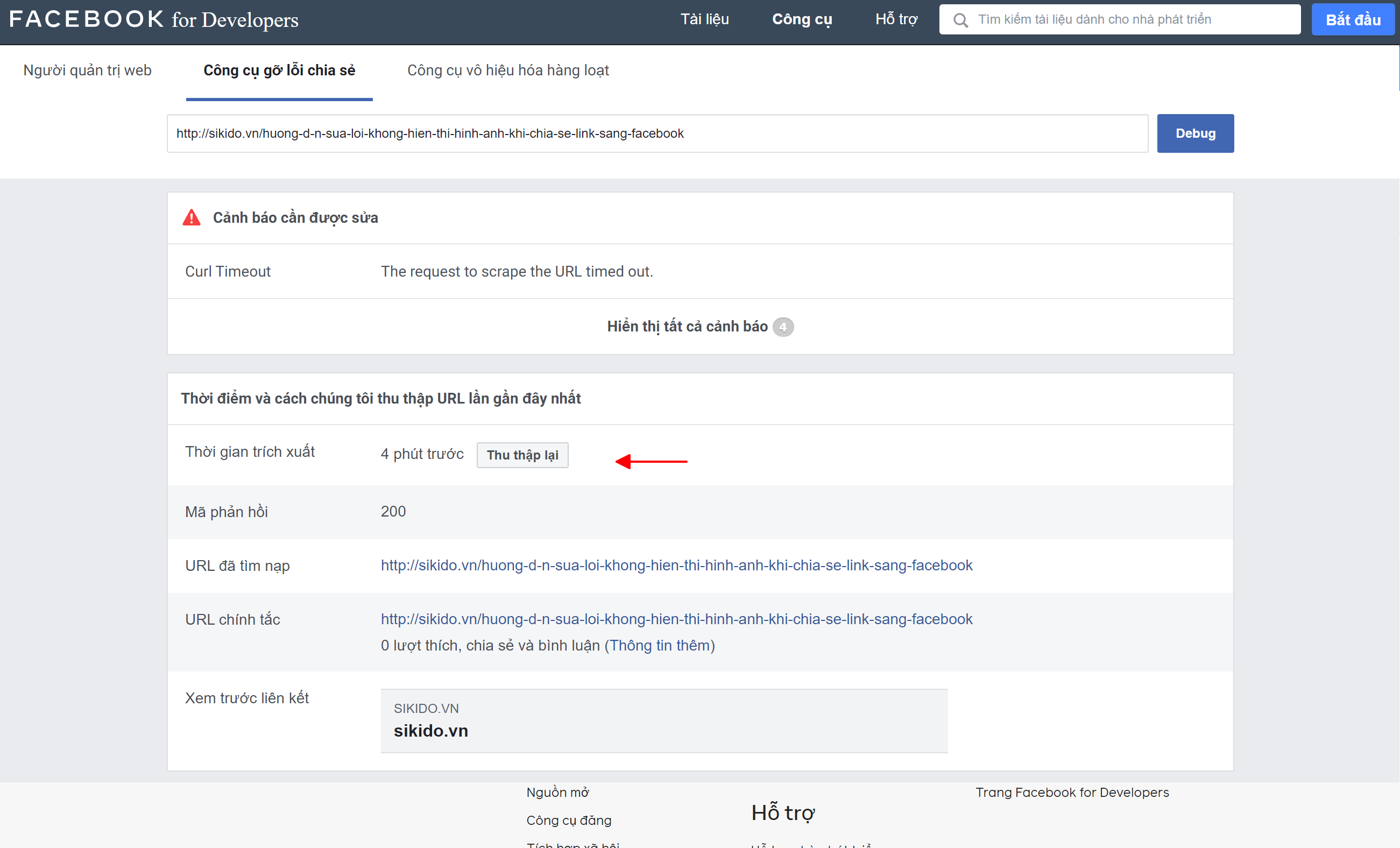Open the Tài liệu menu
The image size is (1400, 848).
[x=704, y=19]
